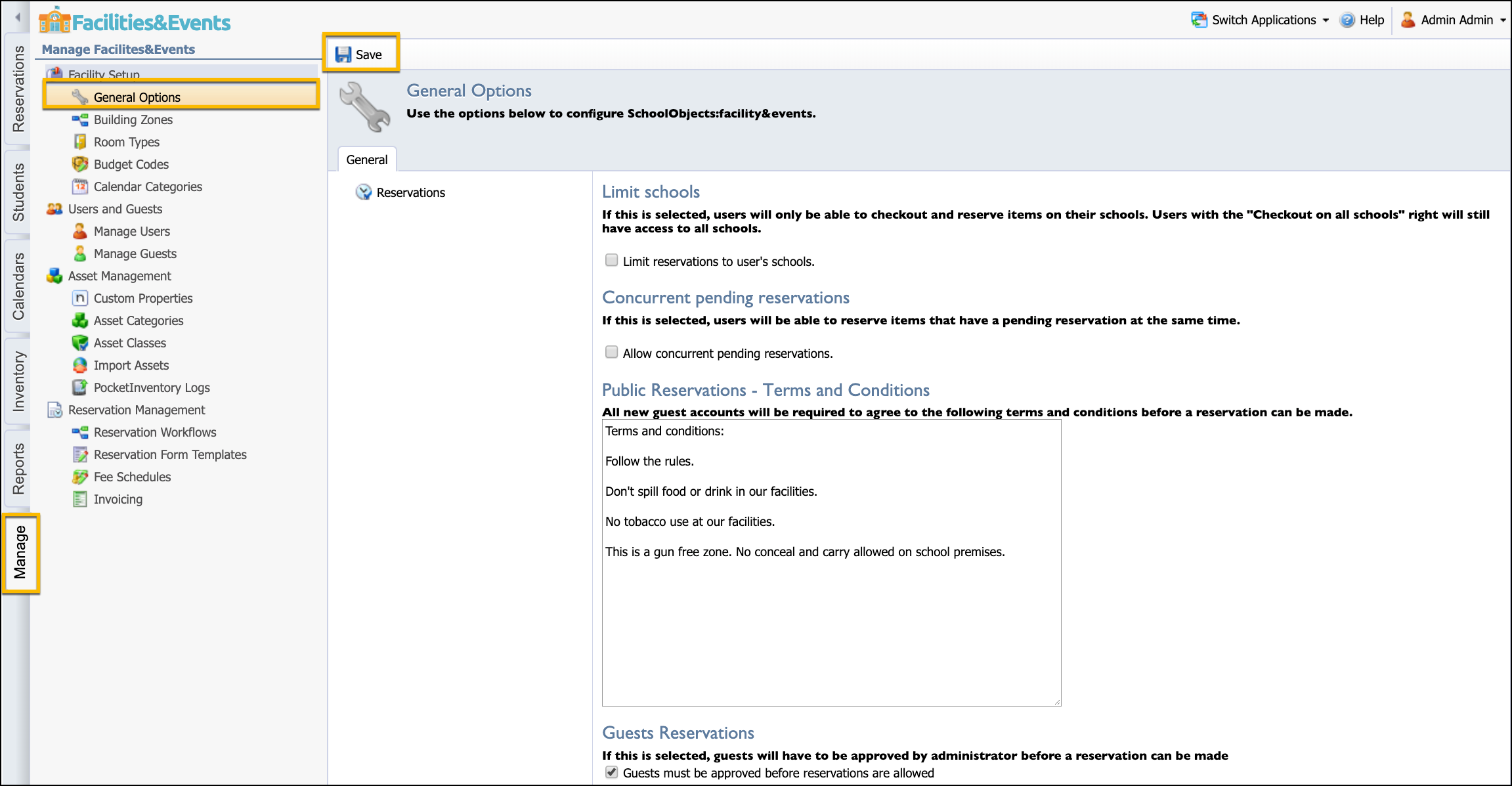Click the Switch Applications icon
This screenshot has width=1512, height=786.
click(1199, 20)
